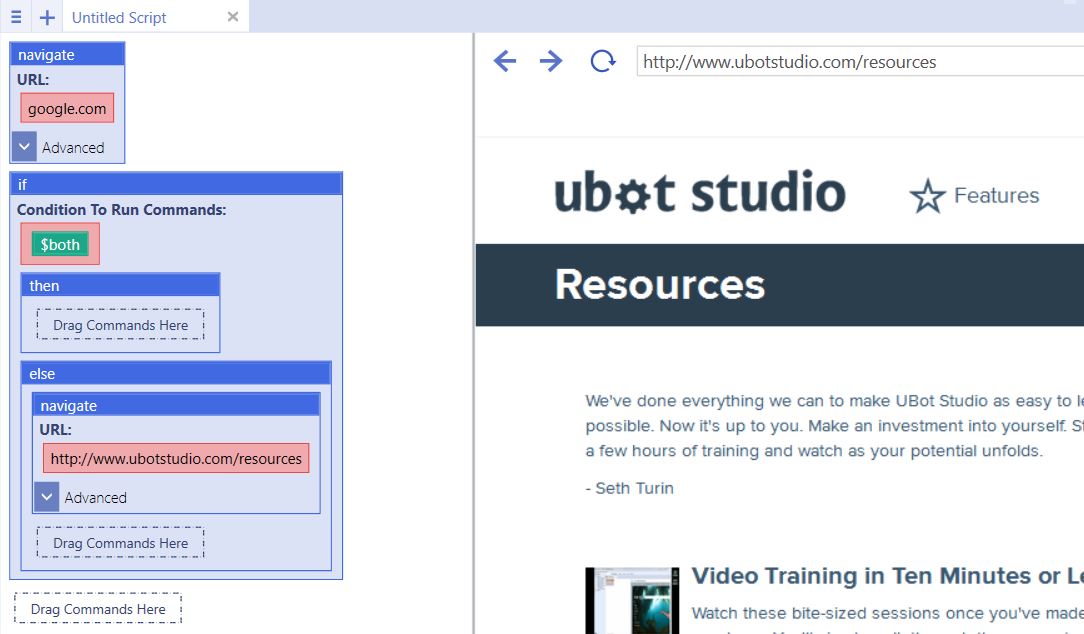Image resolution: width=1084 pixels, height=634 pixels.
Task: Click the ubot studio logo
Action: tap(700, 192)
